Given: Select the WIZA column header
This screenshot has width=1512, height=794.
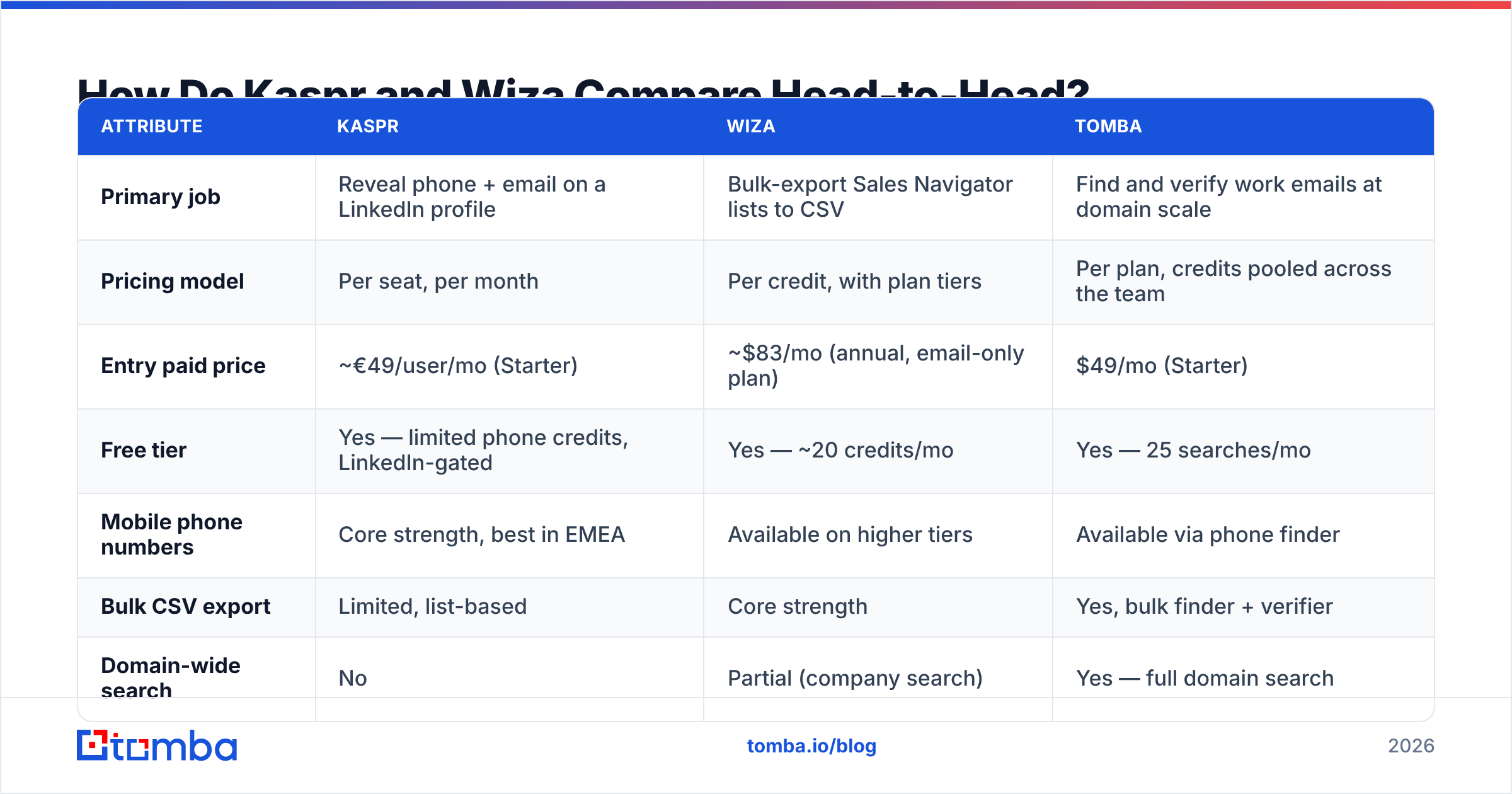Looking at the screenshot, I should click(751, 126).
